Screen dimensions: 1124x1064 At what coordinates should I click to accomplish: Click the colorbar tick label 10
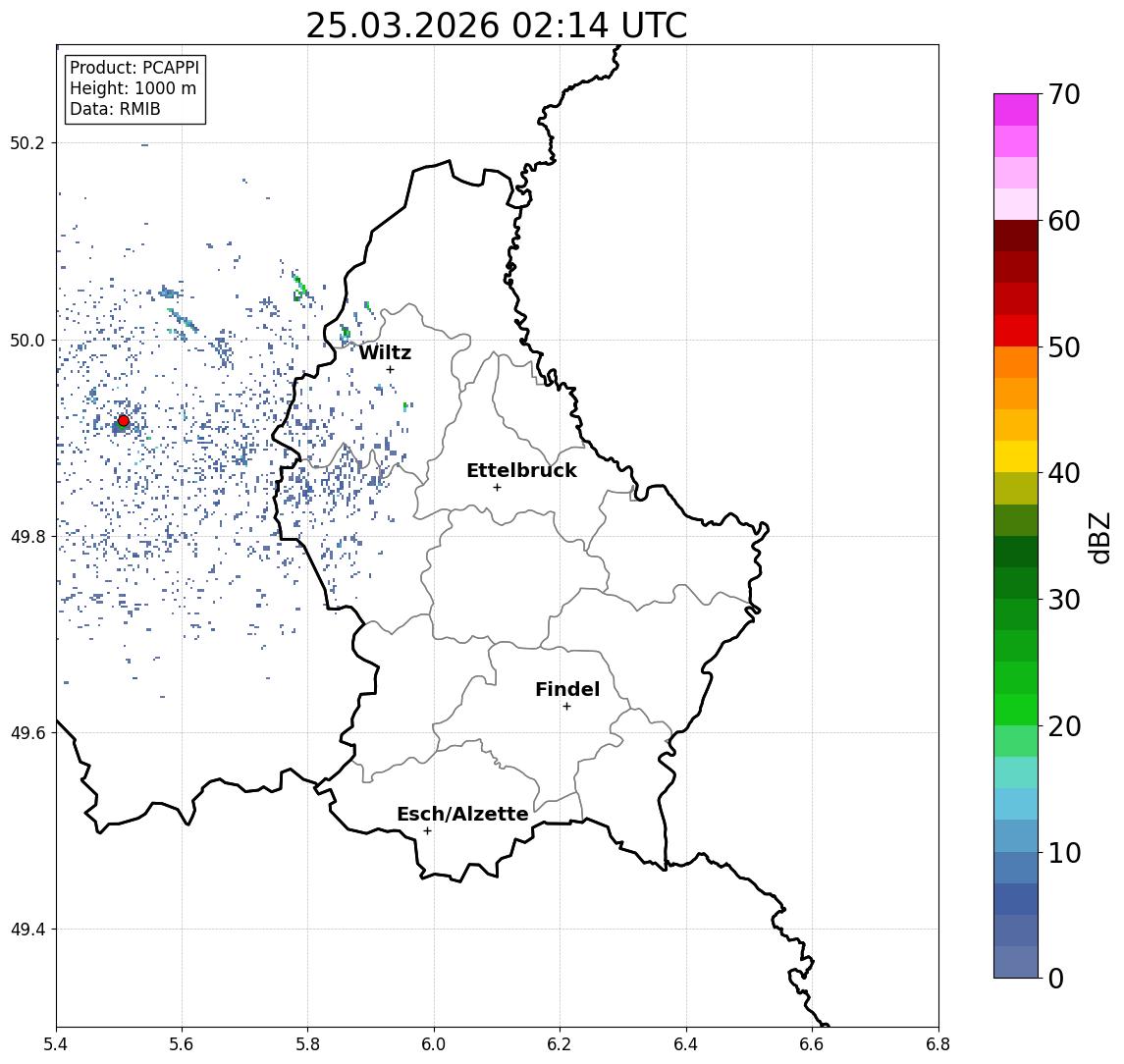pyautogui.click(x=1064, y=853)
